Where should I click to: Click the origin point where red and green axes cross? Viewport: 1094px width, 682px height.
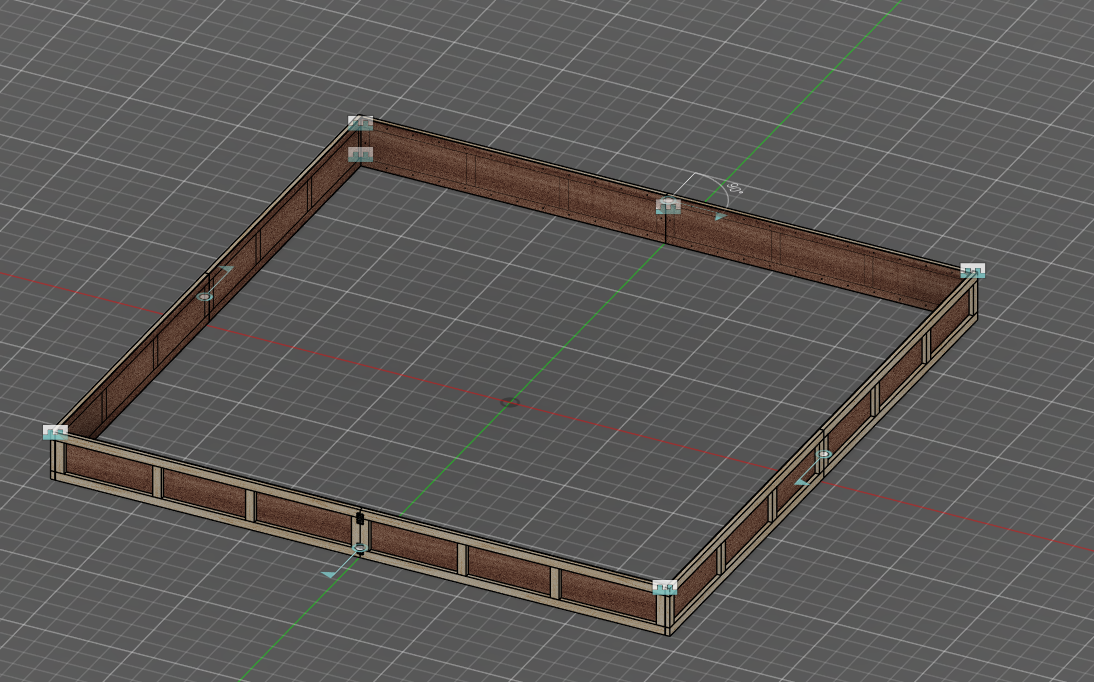509,402
